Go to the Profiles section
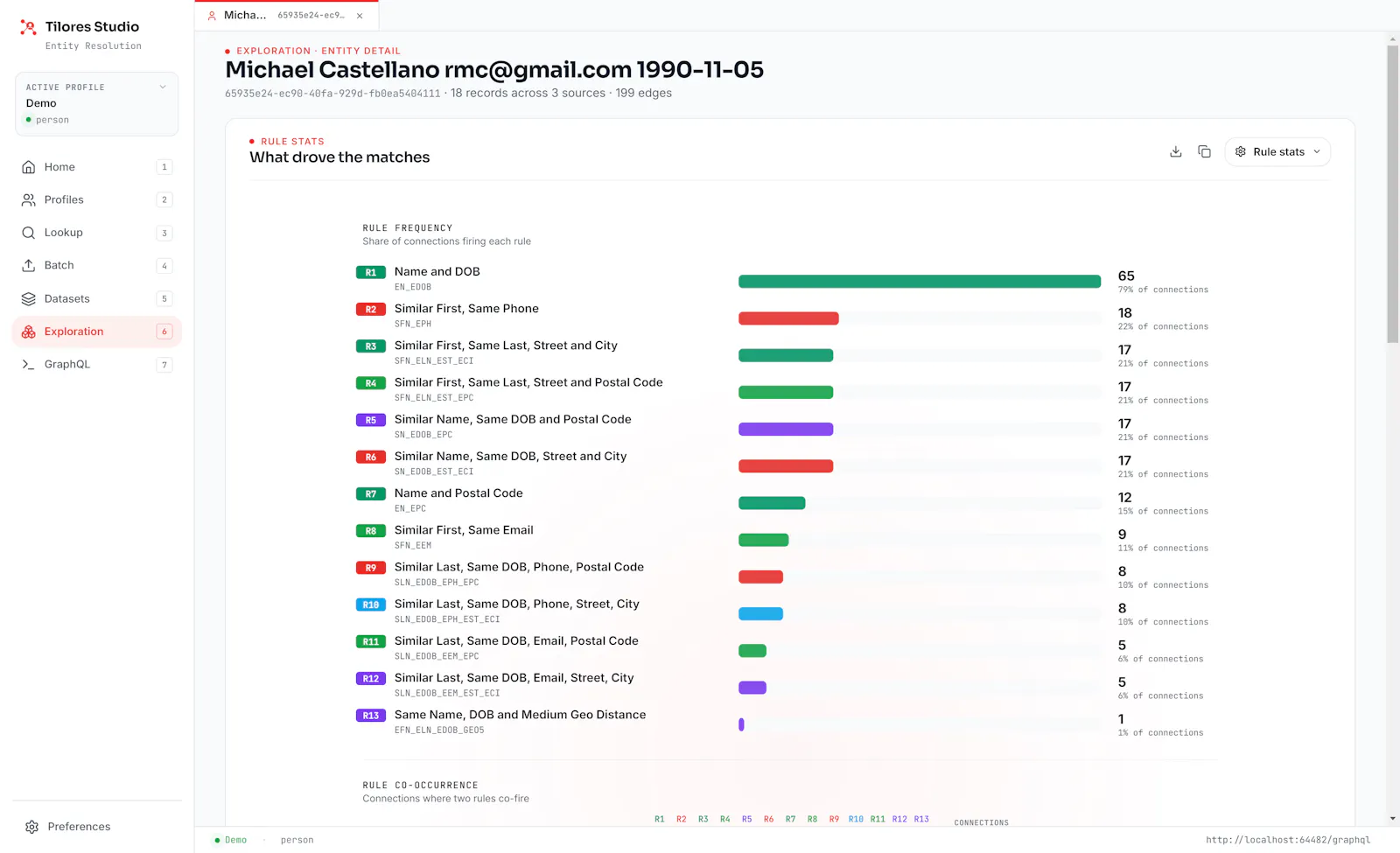Screen dimensions: 1400x853 [96, 199]
